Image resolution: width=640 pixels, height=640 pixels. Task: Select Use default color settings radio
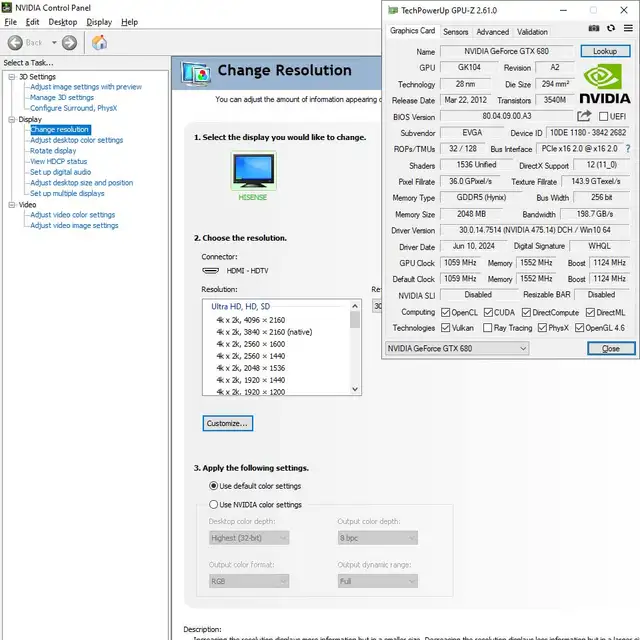coord(213,486)
